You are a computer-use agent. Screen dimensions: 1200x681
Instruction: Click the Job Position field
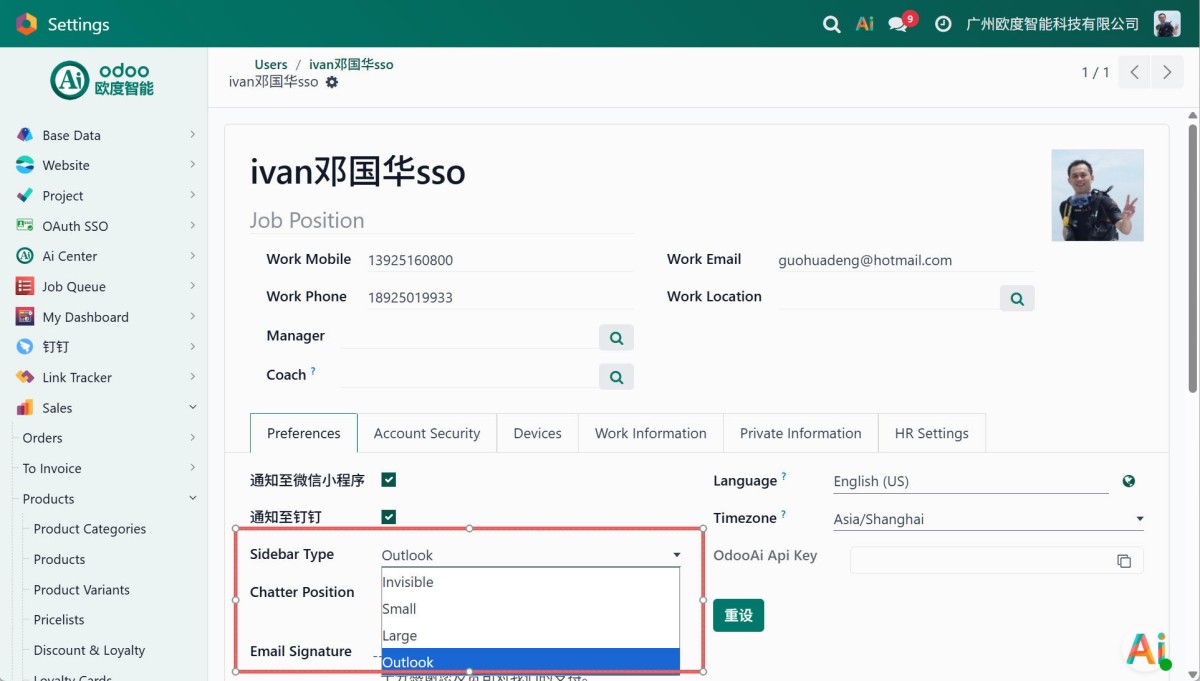pyautogui.click(x=442, y=220)
